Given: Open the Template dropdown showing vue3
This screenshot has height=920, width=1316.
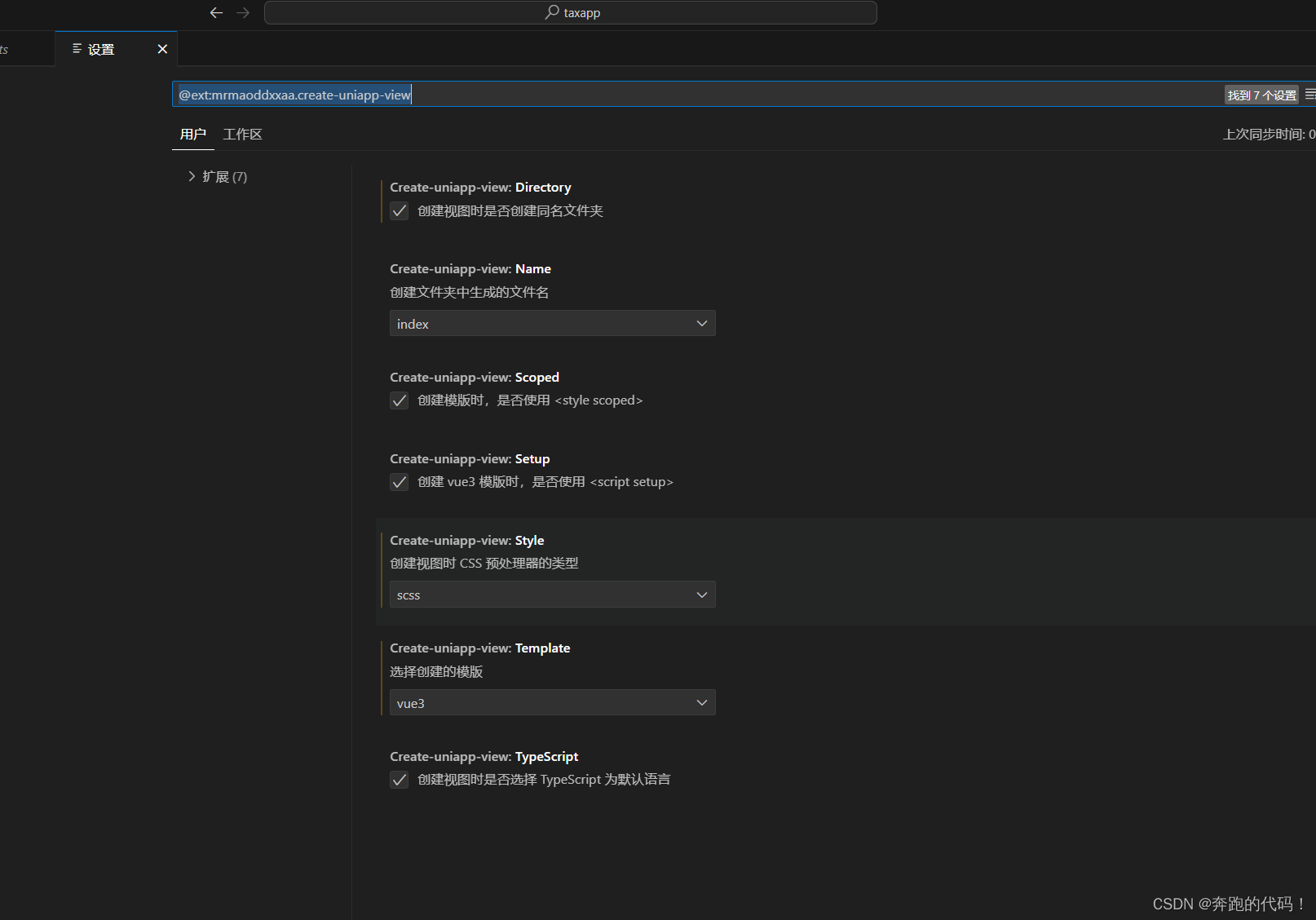Looking at the screenshot, I should (553, 702).
